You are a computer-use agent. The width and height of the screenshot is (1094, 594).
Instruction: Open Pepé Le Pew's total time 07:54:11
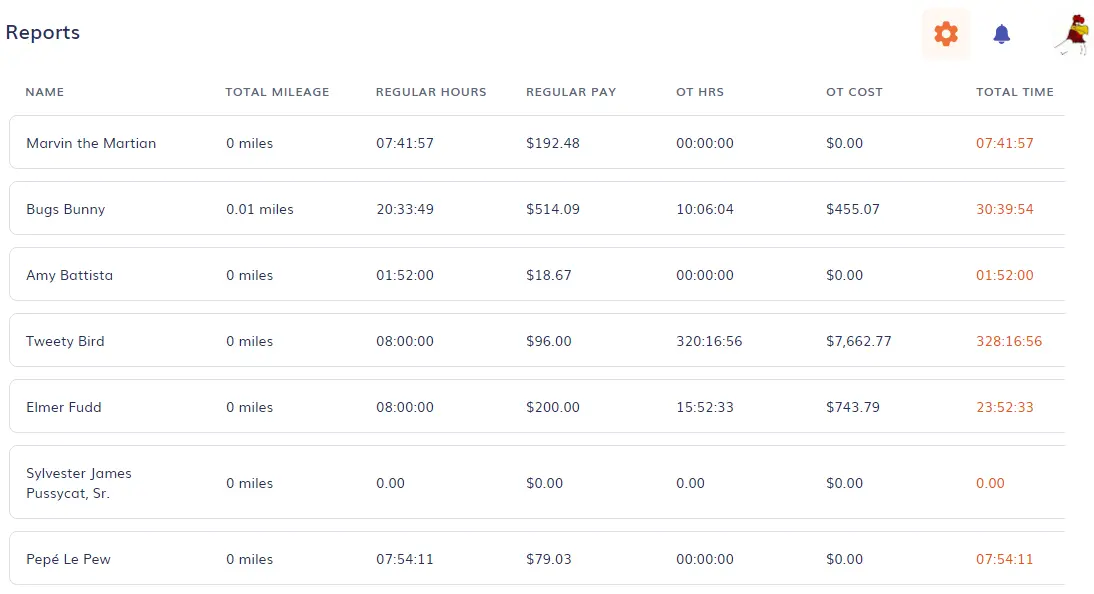pyautogui.click(x=1004, y=559)
